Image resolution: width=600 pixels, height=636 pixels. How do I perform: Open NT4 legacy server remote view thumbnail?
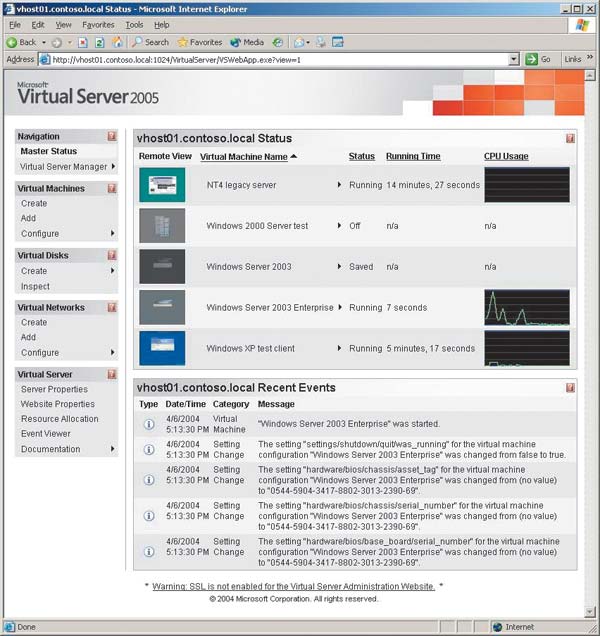162,185
